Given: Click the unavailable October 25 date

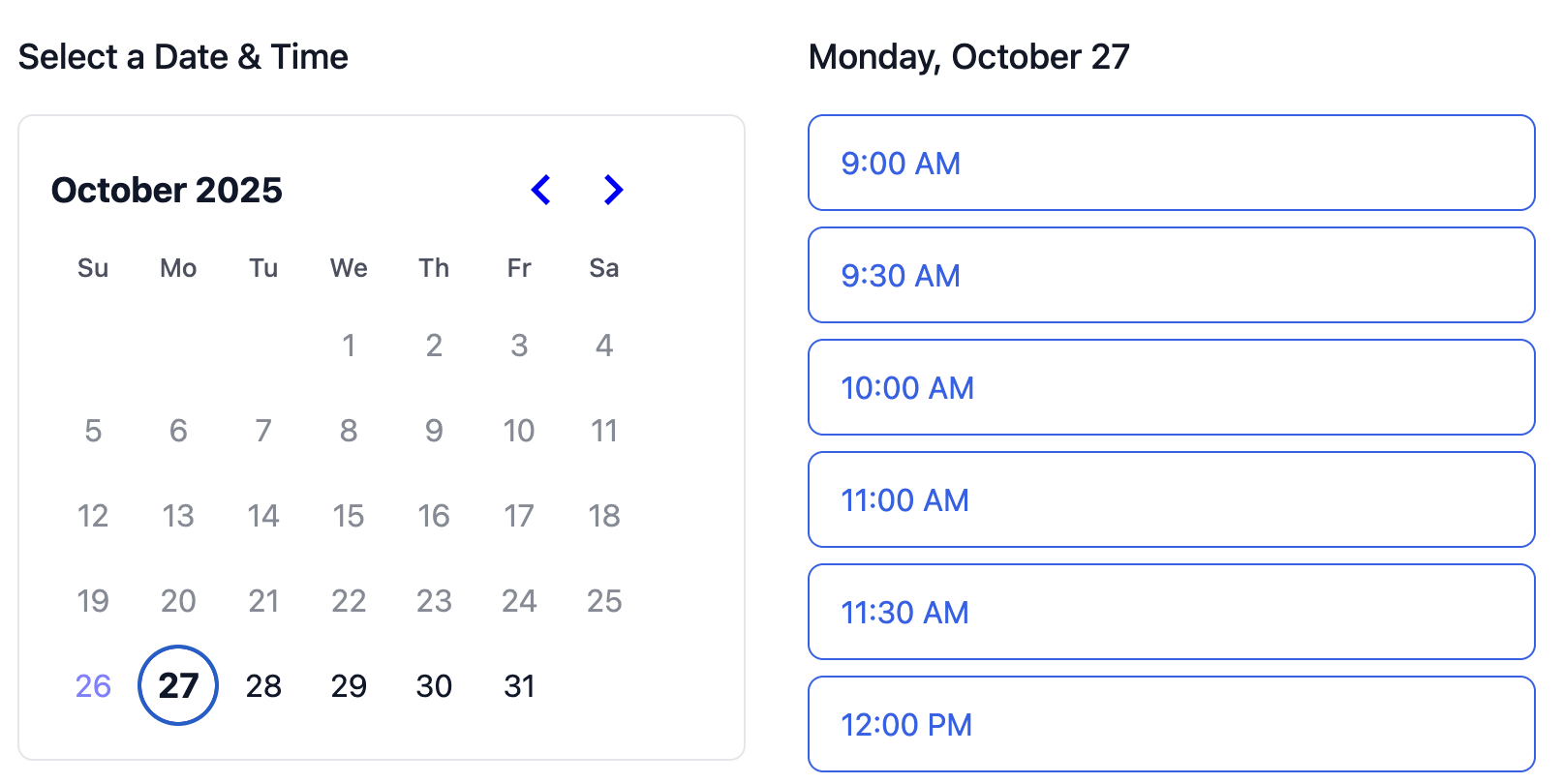Looking at the screenshot, I should (x=604, y=600).
